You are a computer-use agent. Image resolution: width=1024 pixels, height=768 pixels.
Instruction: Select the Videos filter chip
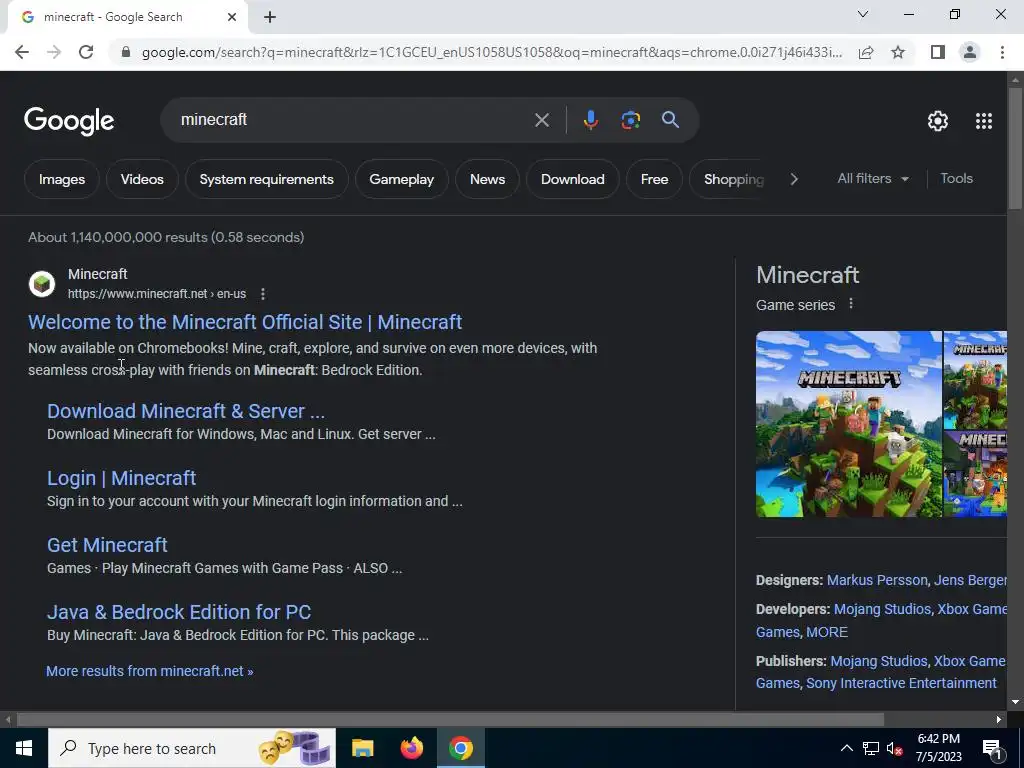(x=142, y=180)
